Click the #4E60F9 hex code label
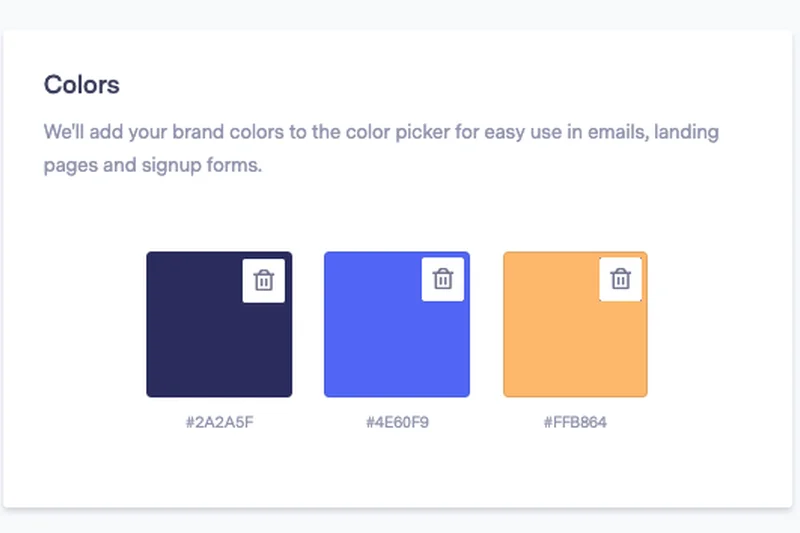Screen dimensions: 800x533 [397, 422]
